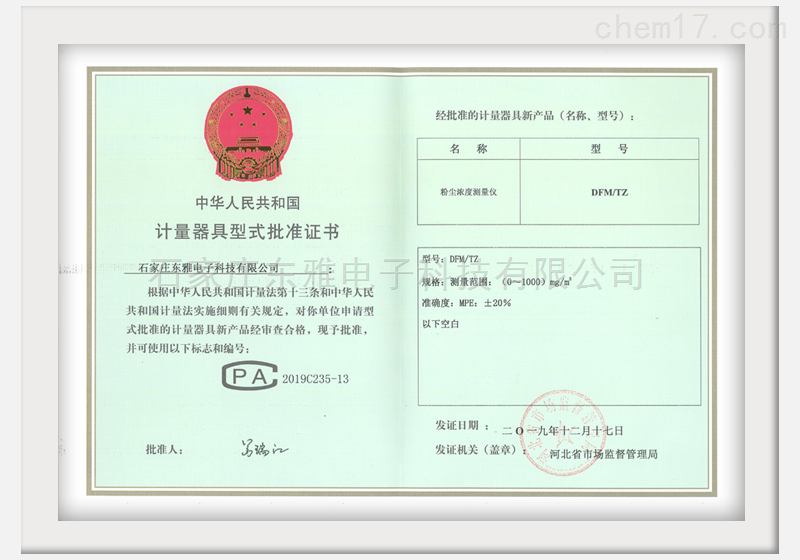
Task: Click the text 以下空白
Action: (x=441, y=324)
